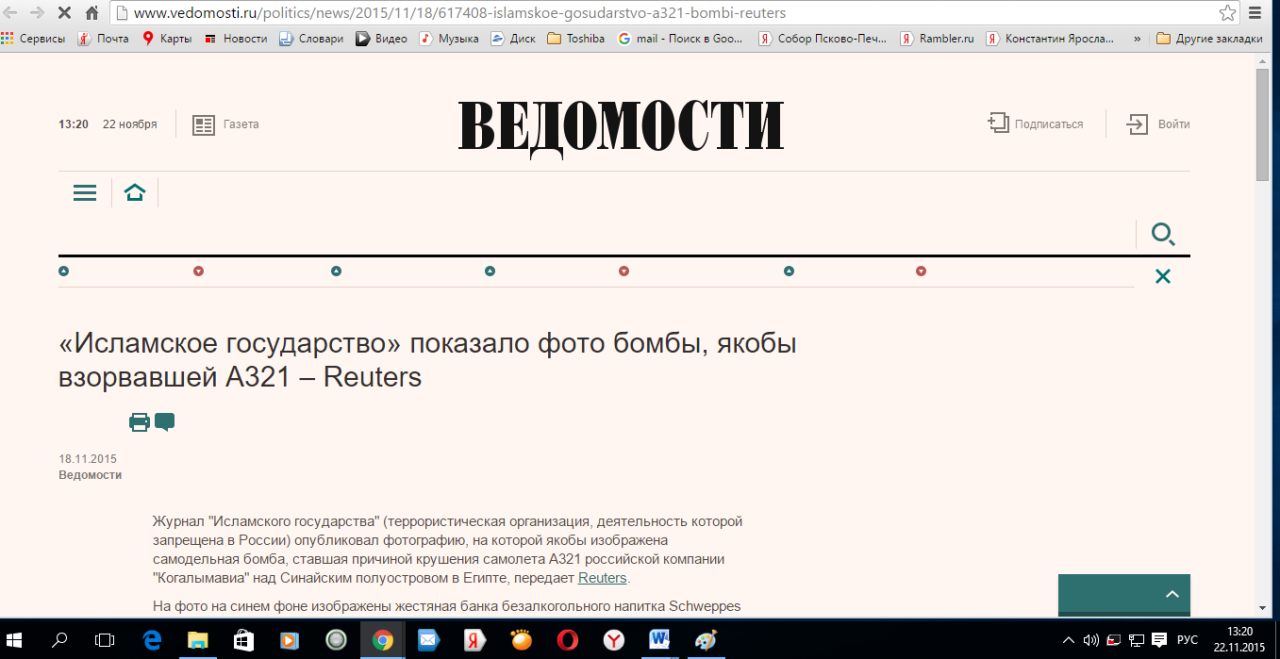Image resolution: width=1280 pixels, height=659 pixels.
Task: Click Войти login button
Action: click(x=1158, y=124)
